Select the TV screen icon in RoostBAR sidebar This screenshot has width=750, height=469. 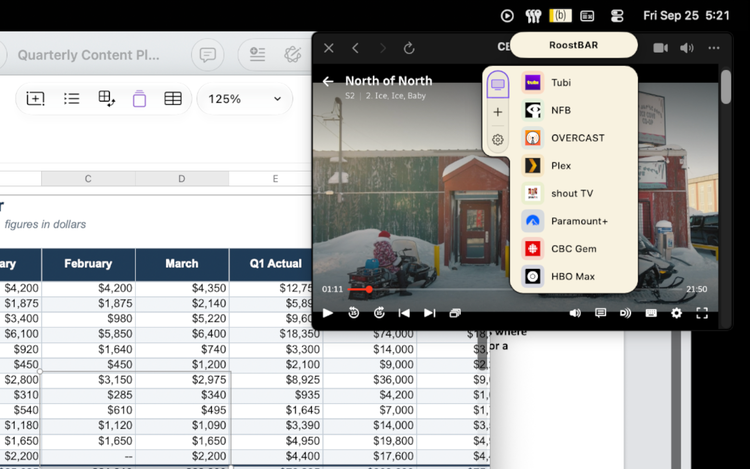497,85
